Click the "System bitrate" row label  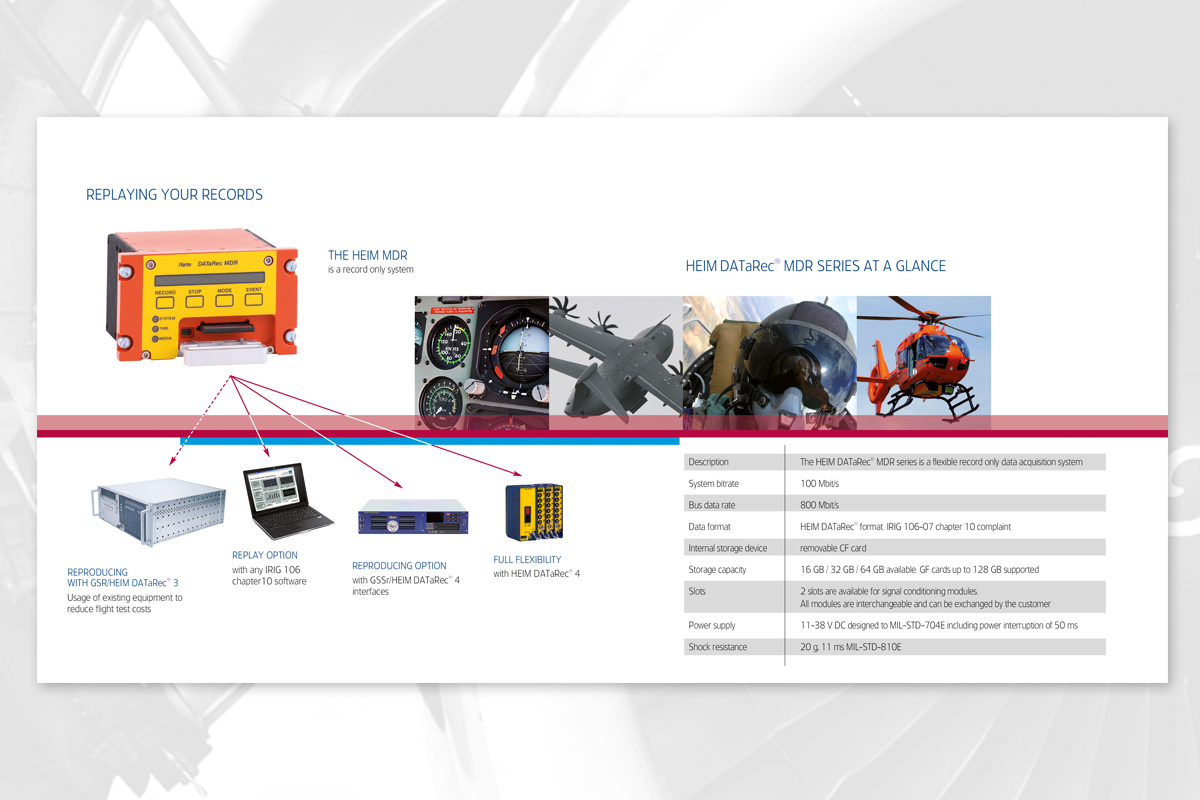(715, 484)
